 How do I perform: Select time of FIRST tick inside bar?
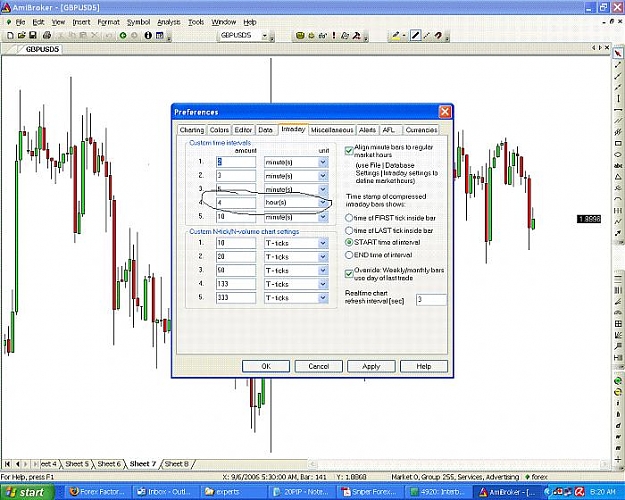[349, 218]
